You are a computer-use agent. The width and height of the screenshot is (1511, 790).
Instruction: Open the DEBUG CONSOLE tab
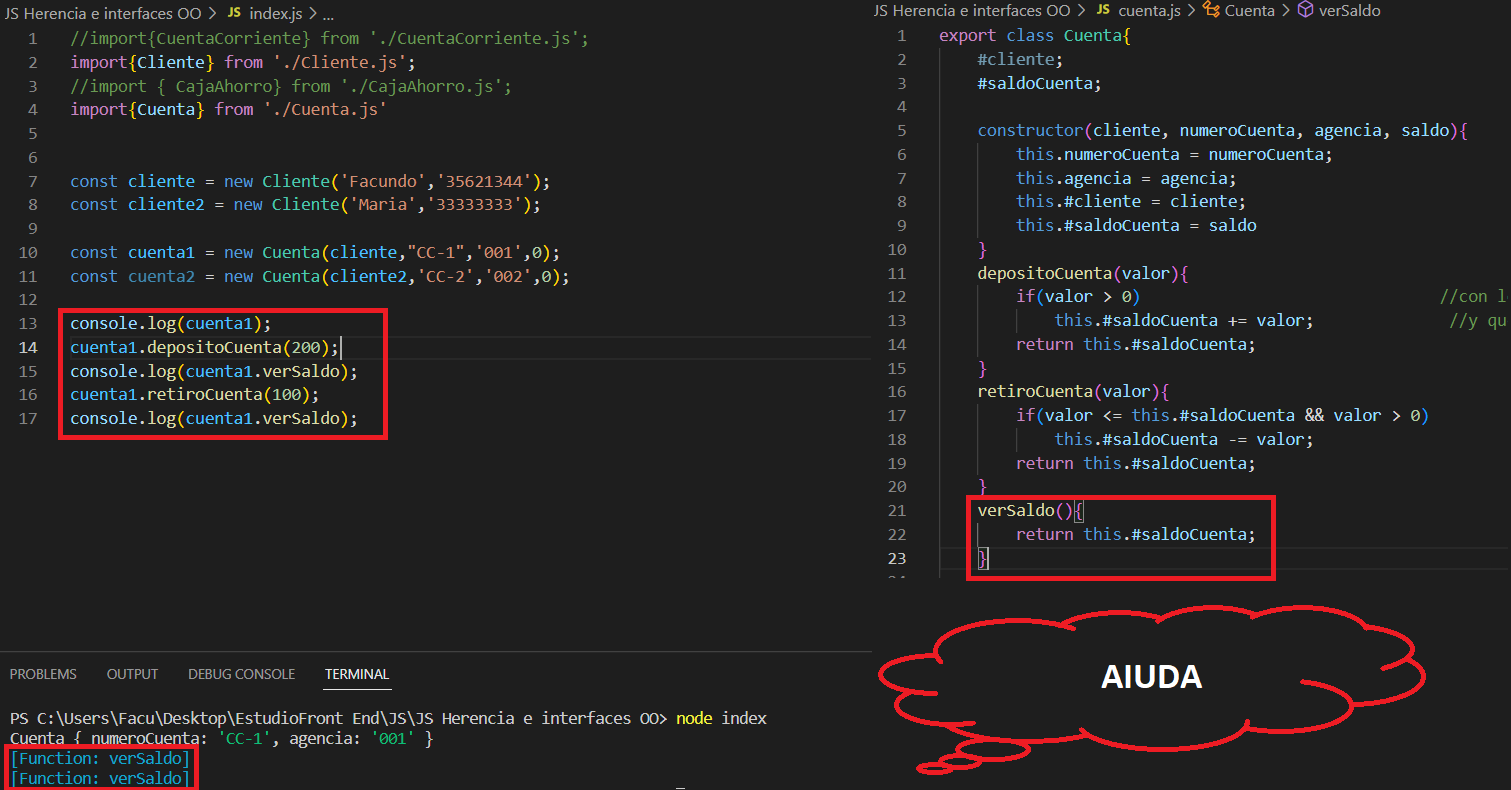tap(241, 674)
